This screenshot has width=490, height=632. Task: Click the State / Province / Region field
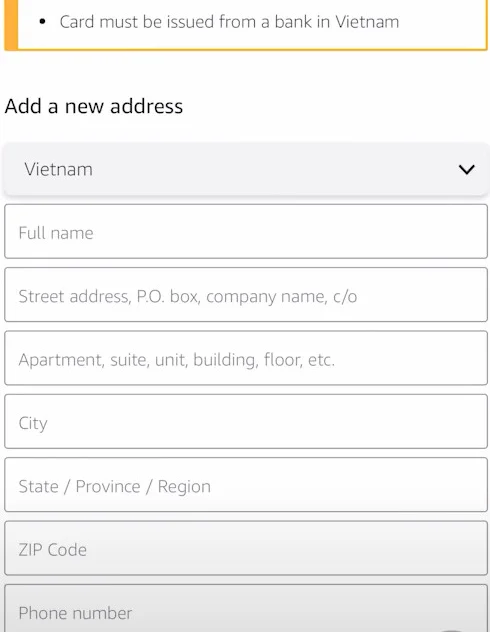pyautogui.click(x=246, y=484)
